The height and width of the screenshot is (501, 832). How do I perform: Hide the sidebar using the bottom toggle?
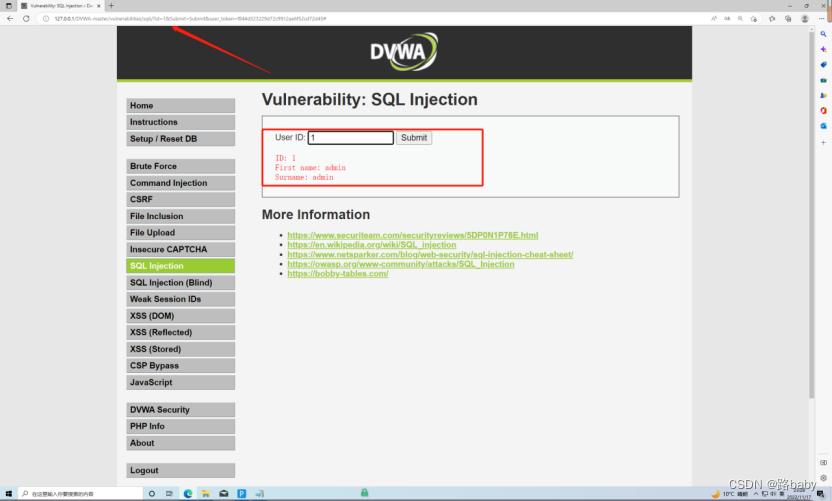coord(824,463)
